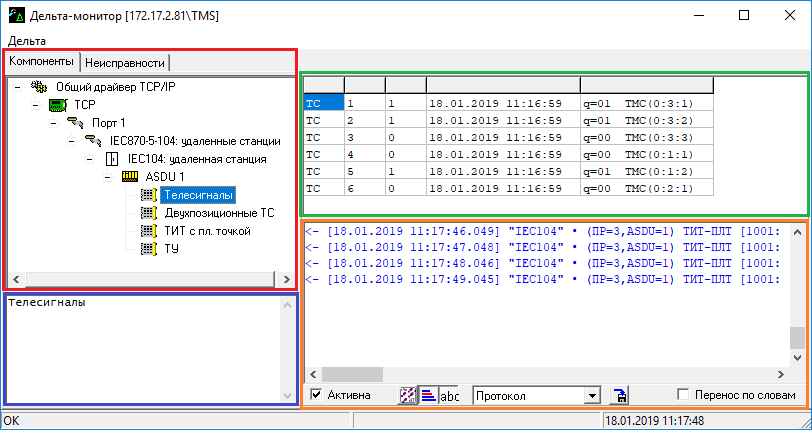
Task: Open the Дельта menu
Action: 26,41
